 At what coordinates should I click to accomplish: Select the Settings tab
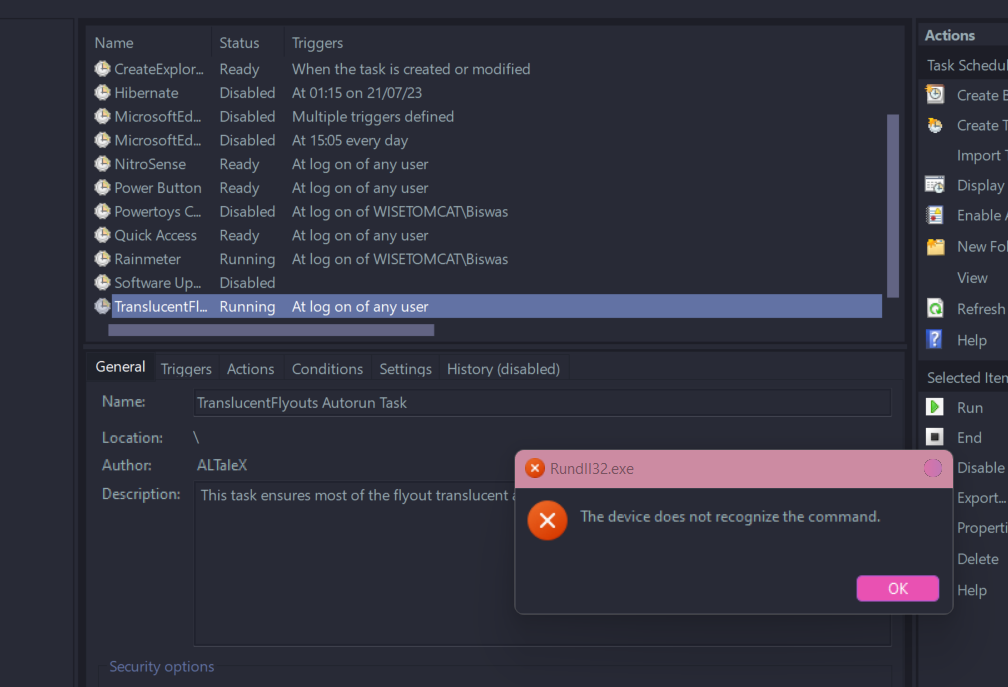pos(405,368)
